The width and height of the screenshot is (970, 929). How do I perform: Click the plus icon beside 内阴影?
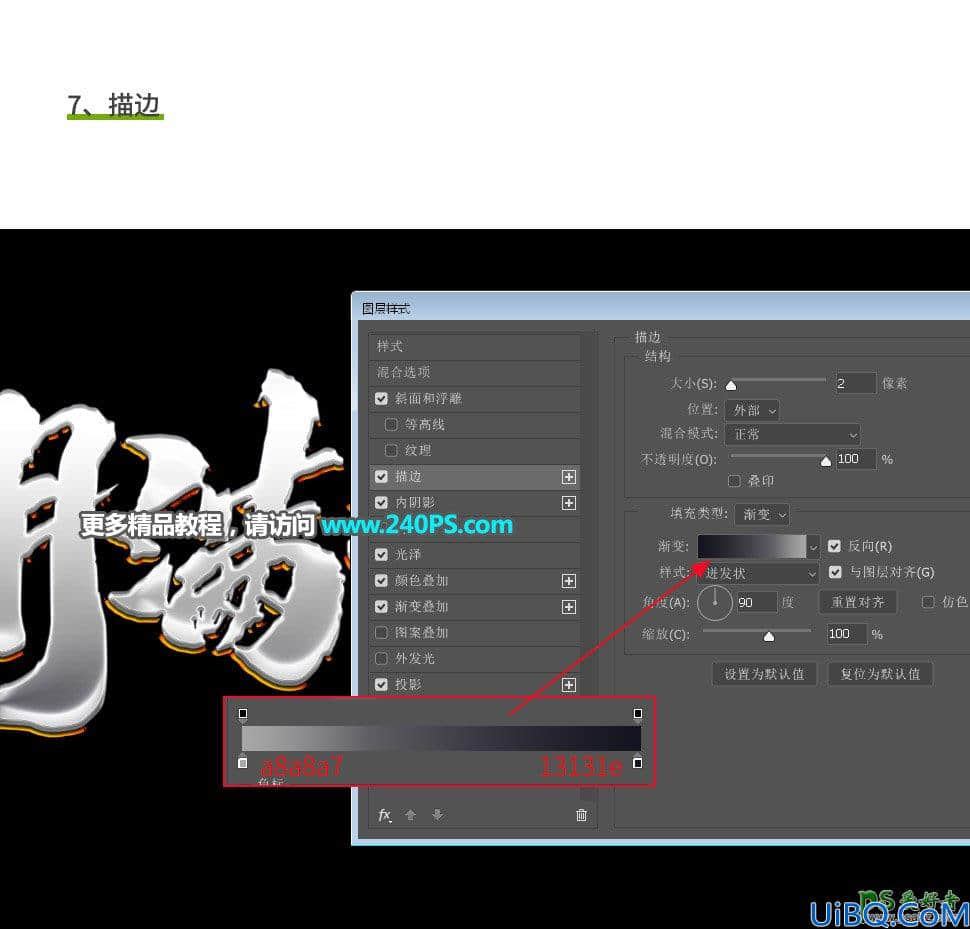tap(569, 503)
